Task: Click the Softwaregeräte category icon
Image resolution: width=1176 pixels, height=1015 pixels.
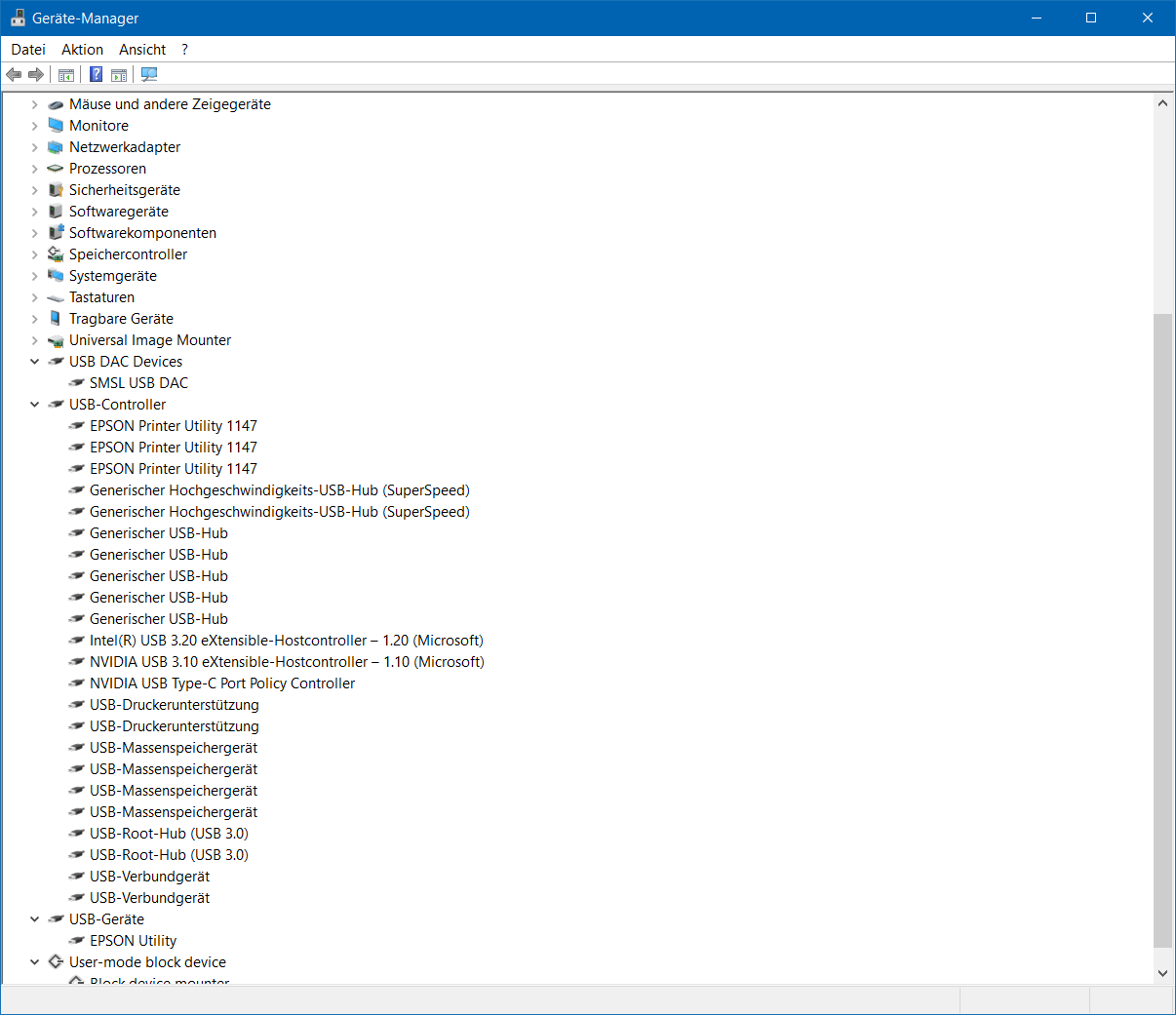Action: (x=56, y=212)
